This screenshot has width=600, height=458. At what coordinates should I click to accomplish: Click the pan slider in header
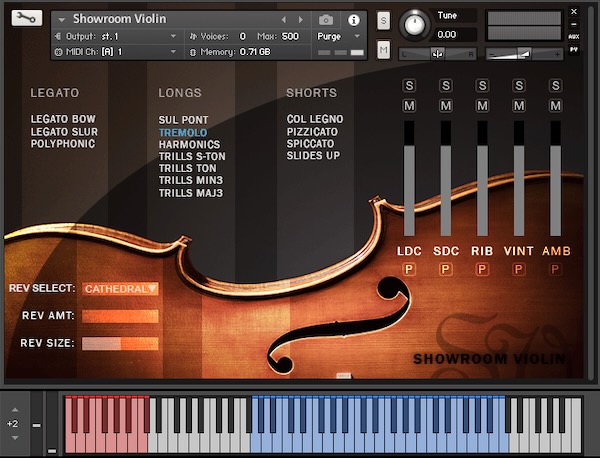[437, 54]
